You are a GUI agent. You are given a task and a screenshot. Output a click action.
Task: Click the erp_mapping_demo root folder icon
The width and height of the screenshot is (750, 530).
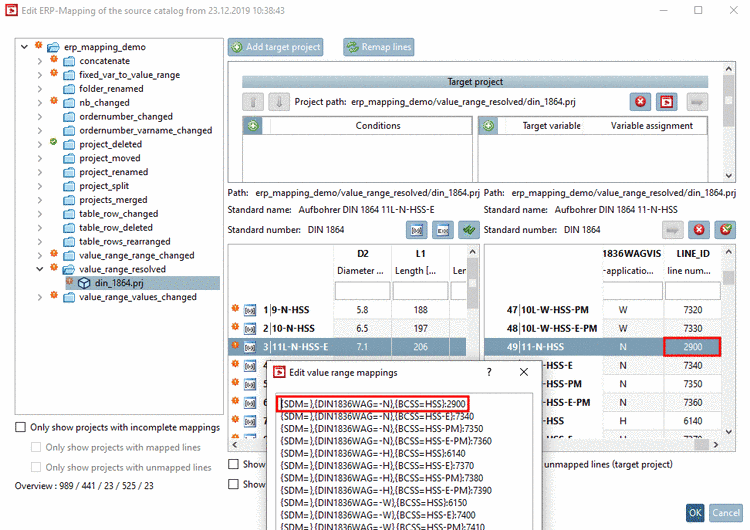click(x=54, y=47)
